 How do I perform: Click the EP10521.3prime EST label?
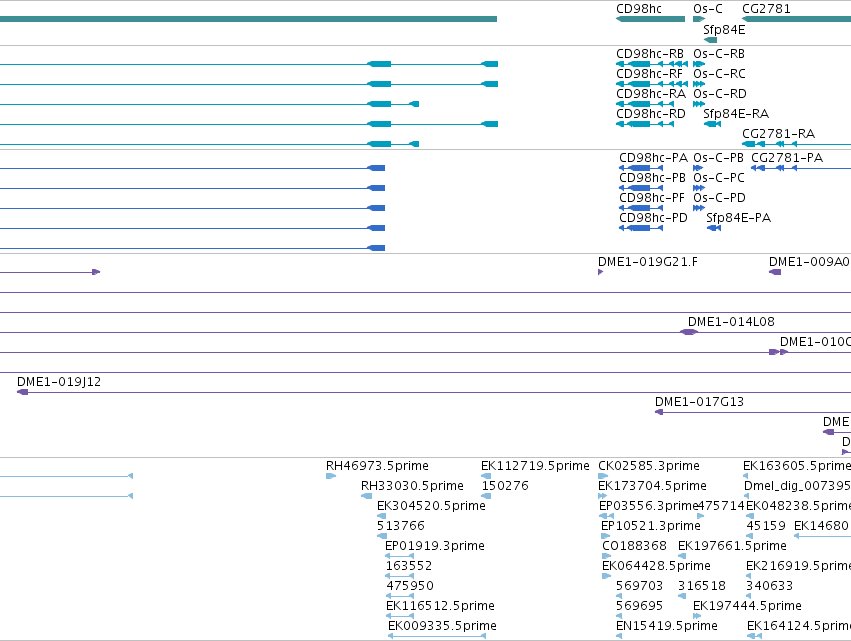(650, 526)
